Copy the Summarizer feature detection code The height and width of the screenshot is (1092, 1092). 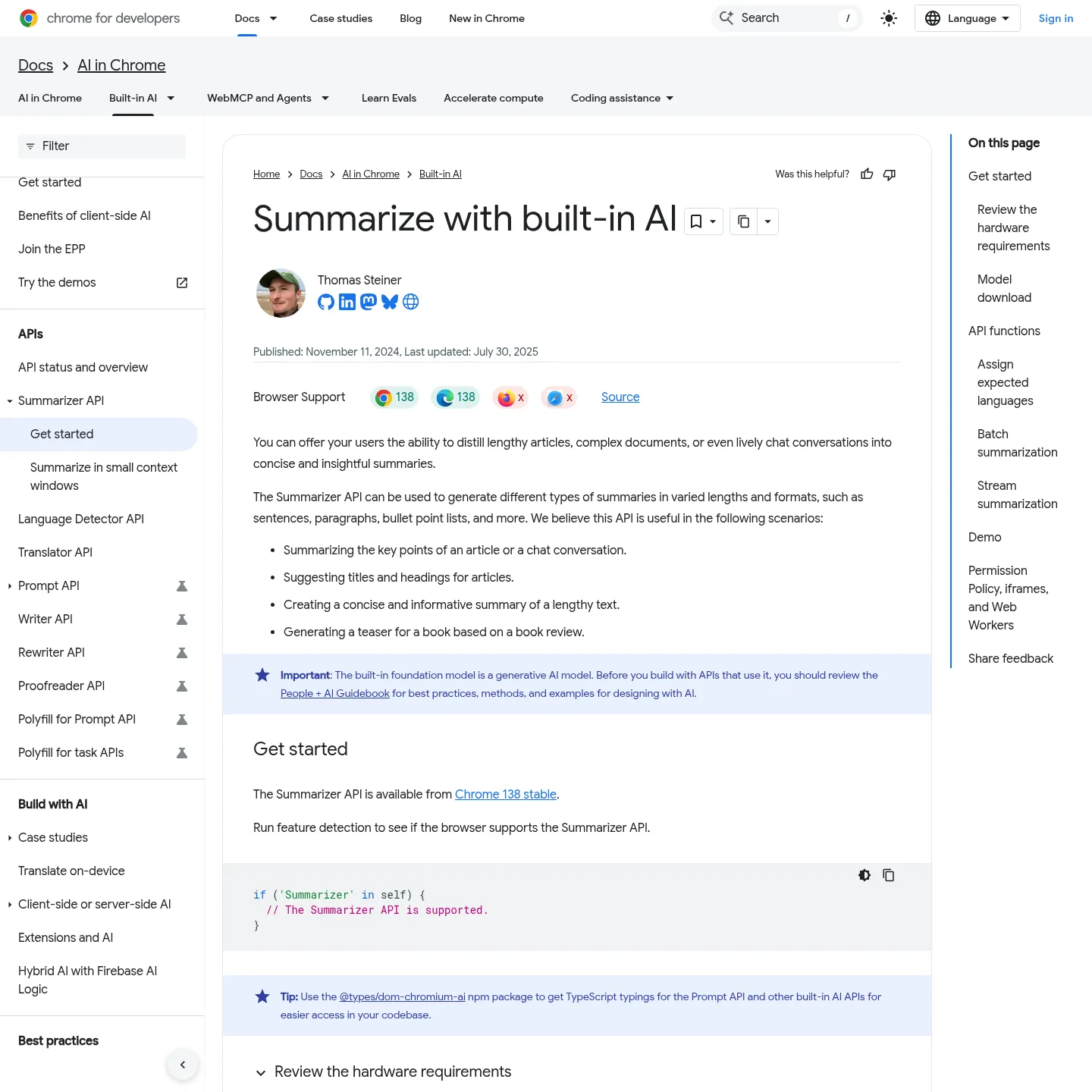[889, 875]
